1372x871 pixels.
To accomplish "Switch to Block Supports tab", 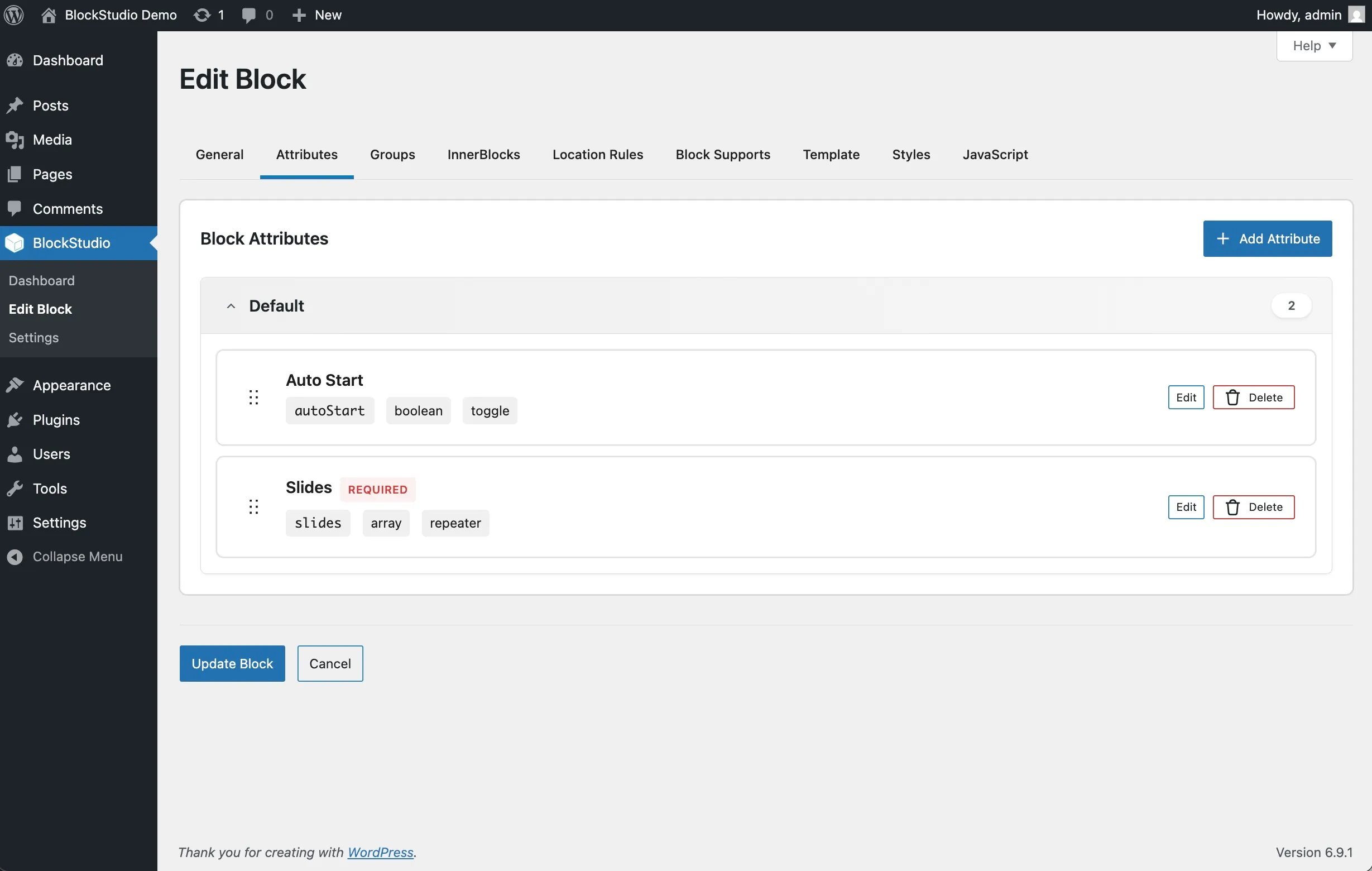I will click(723, 155).
